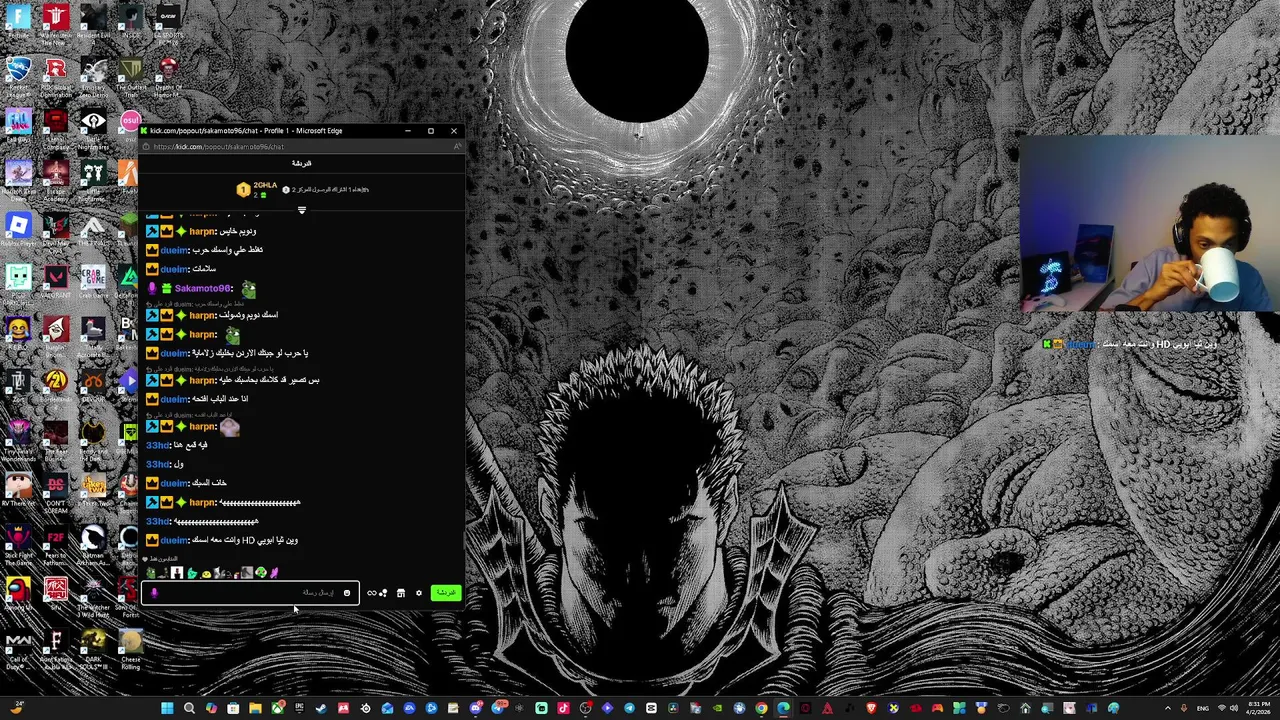Screen dimensions: 1280x720
Task: Open TikTok from the taskbar
Action: pyautogui.click(x=563, y=708)
